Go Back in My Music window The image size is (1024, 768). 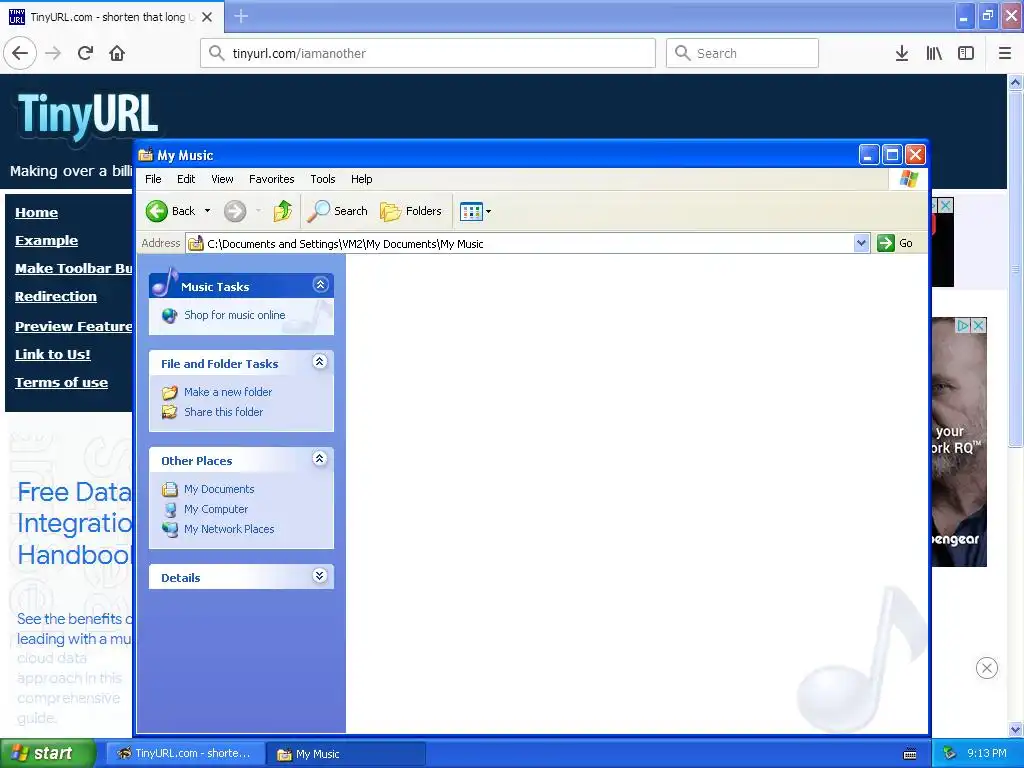[x=170, y=211]
